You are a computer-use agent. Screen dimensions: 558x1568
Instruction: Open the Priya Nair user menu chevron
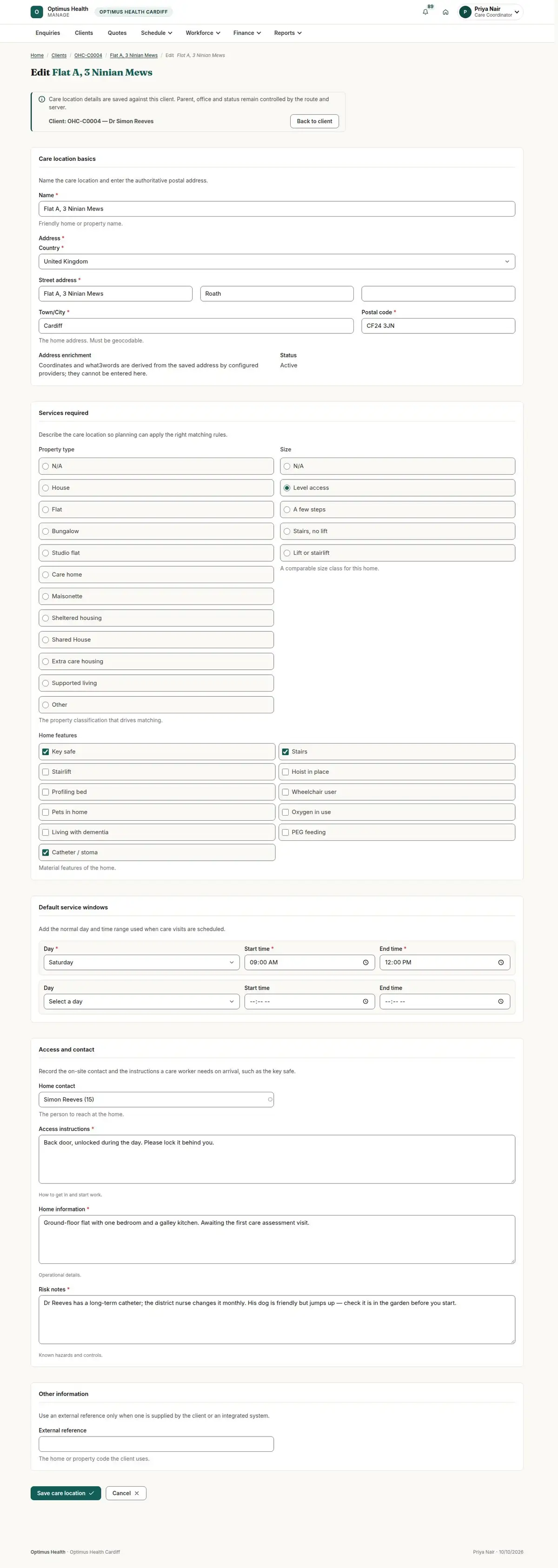517,12
